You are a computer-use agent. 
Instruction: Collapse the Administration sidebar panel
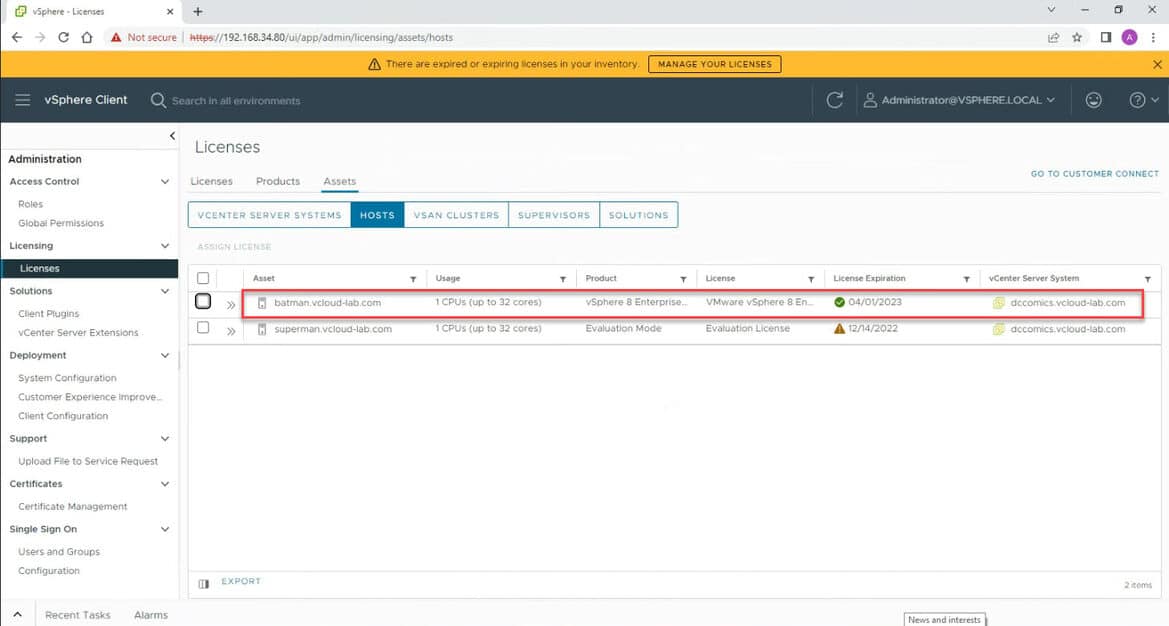coord(172,136)
